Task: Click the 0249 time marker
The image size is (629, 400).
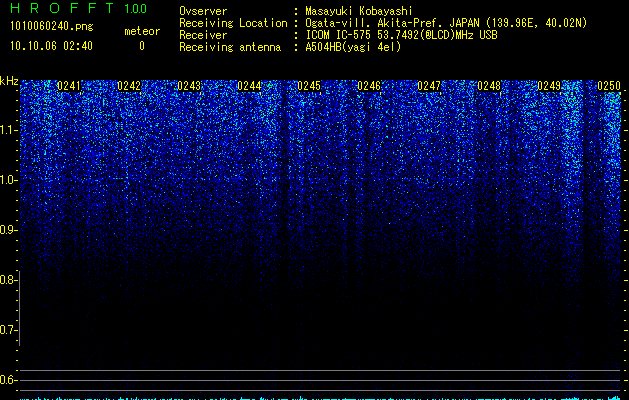Action: tap(549, 86)
